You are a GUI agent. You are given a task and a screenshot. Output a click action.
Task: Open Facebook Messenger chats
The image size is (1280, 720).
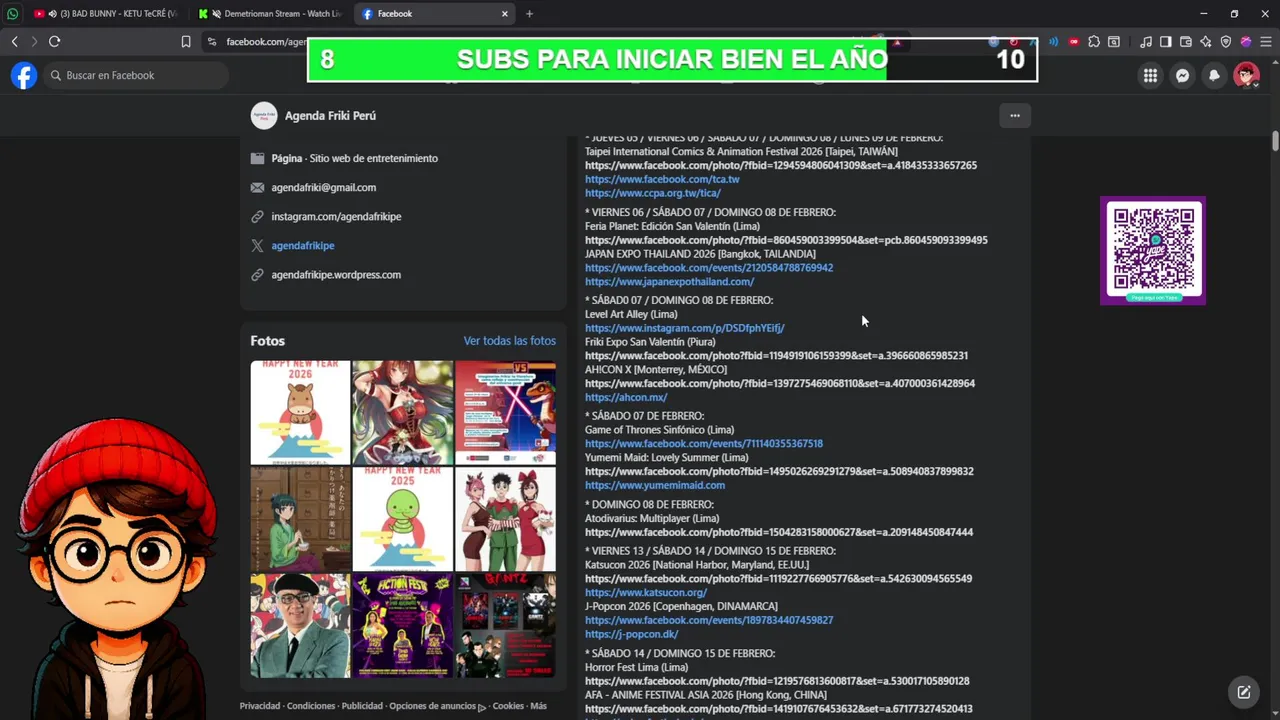pos(1182,75)
